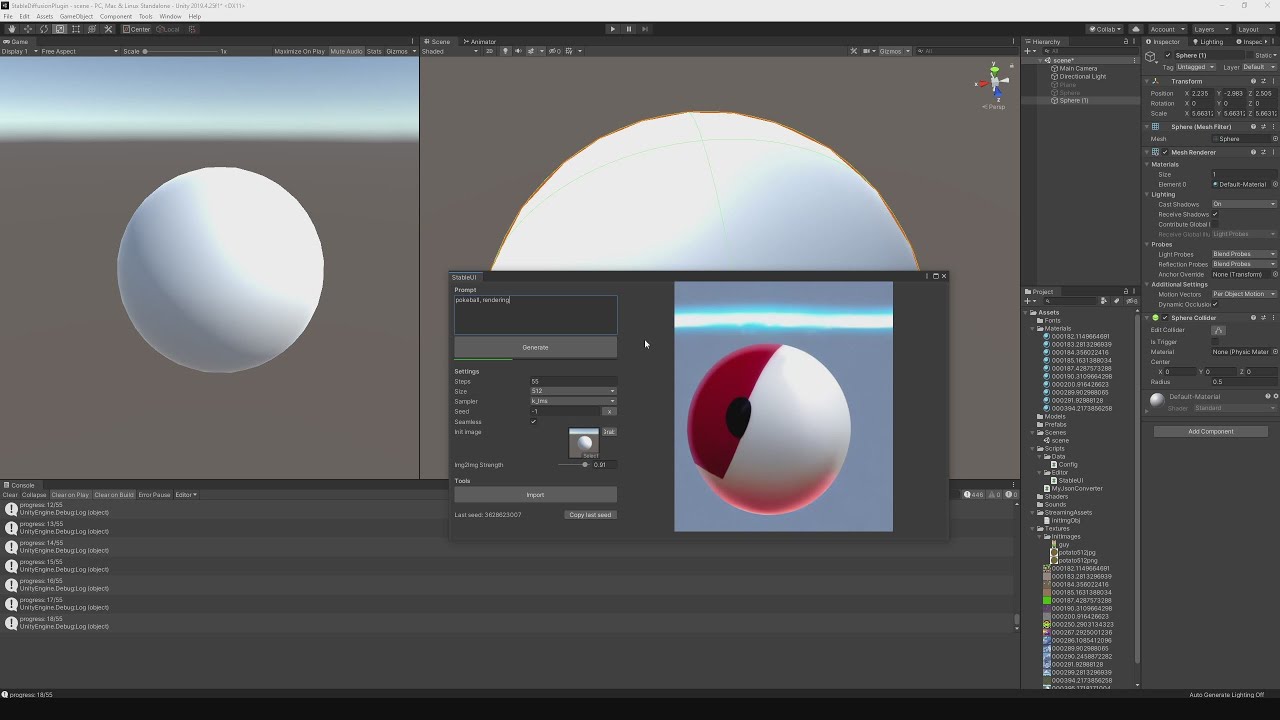Viewport: 1280px width, 720px height.
Task: Open the Size dropdown showing 512
Action: click(x=573, y=391)
